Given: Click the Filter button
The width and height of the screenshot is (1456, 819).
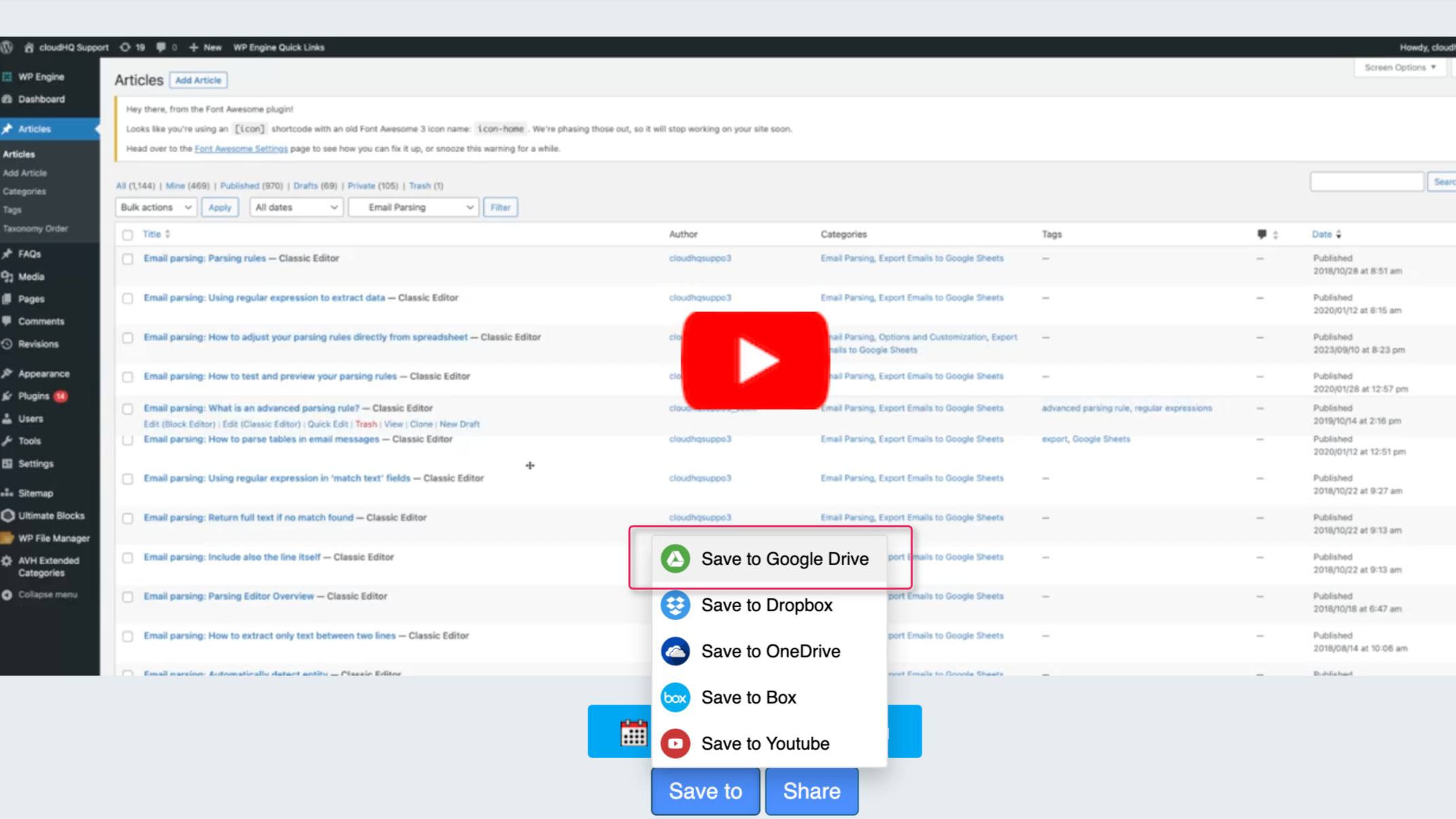Looking at the screenshot, I should pos(500,207).
